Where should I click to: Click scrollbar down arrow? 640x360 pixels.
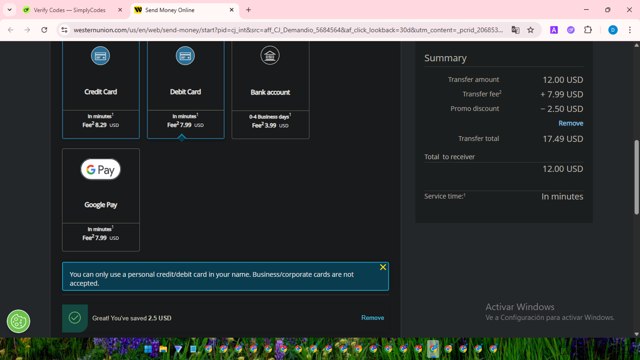coord(636,334)
